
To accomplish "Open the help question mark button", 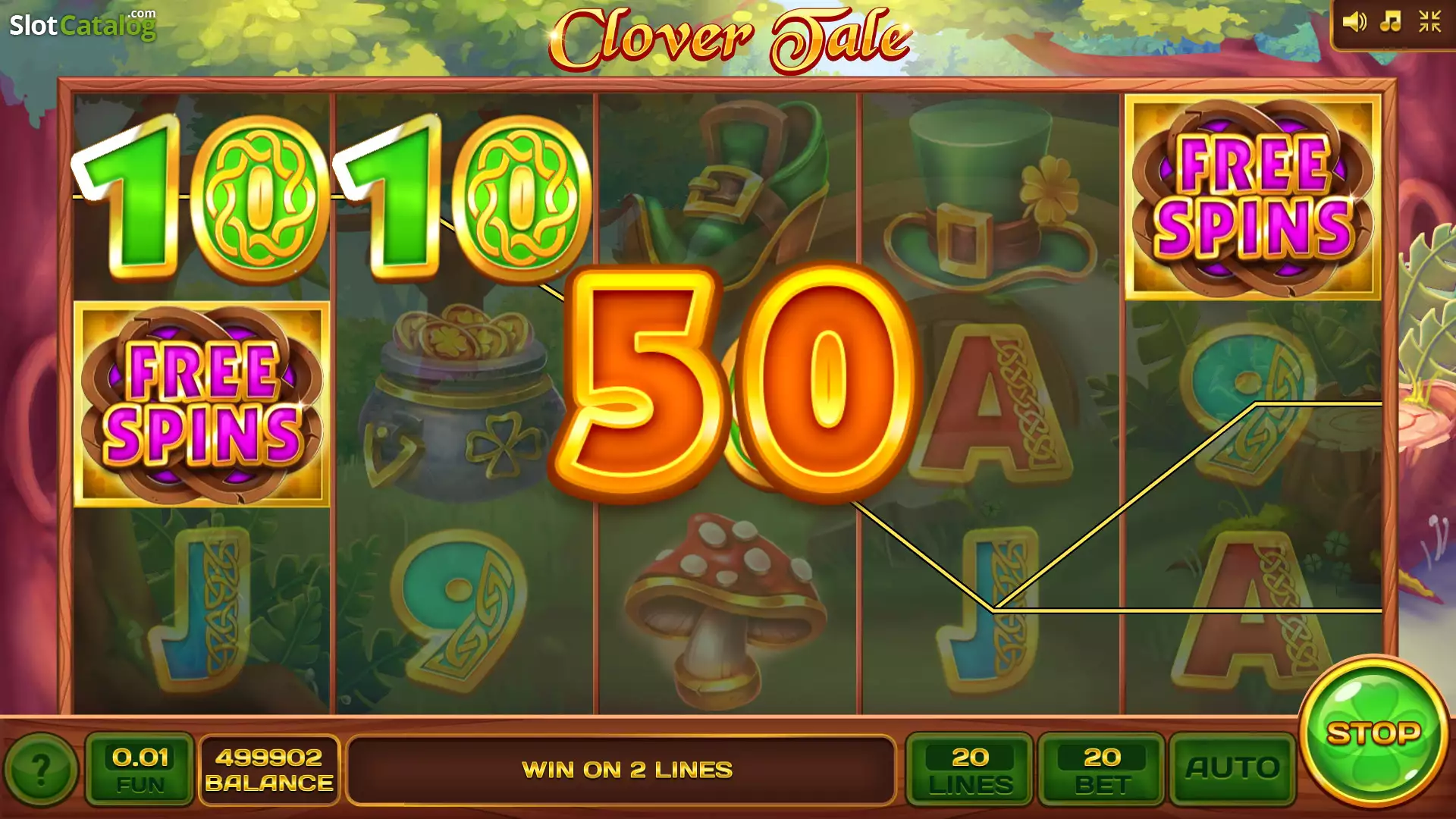I will 41,770.
